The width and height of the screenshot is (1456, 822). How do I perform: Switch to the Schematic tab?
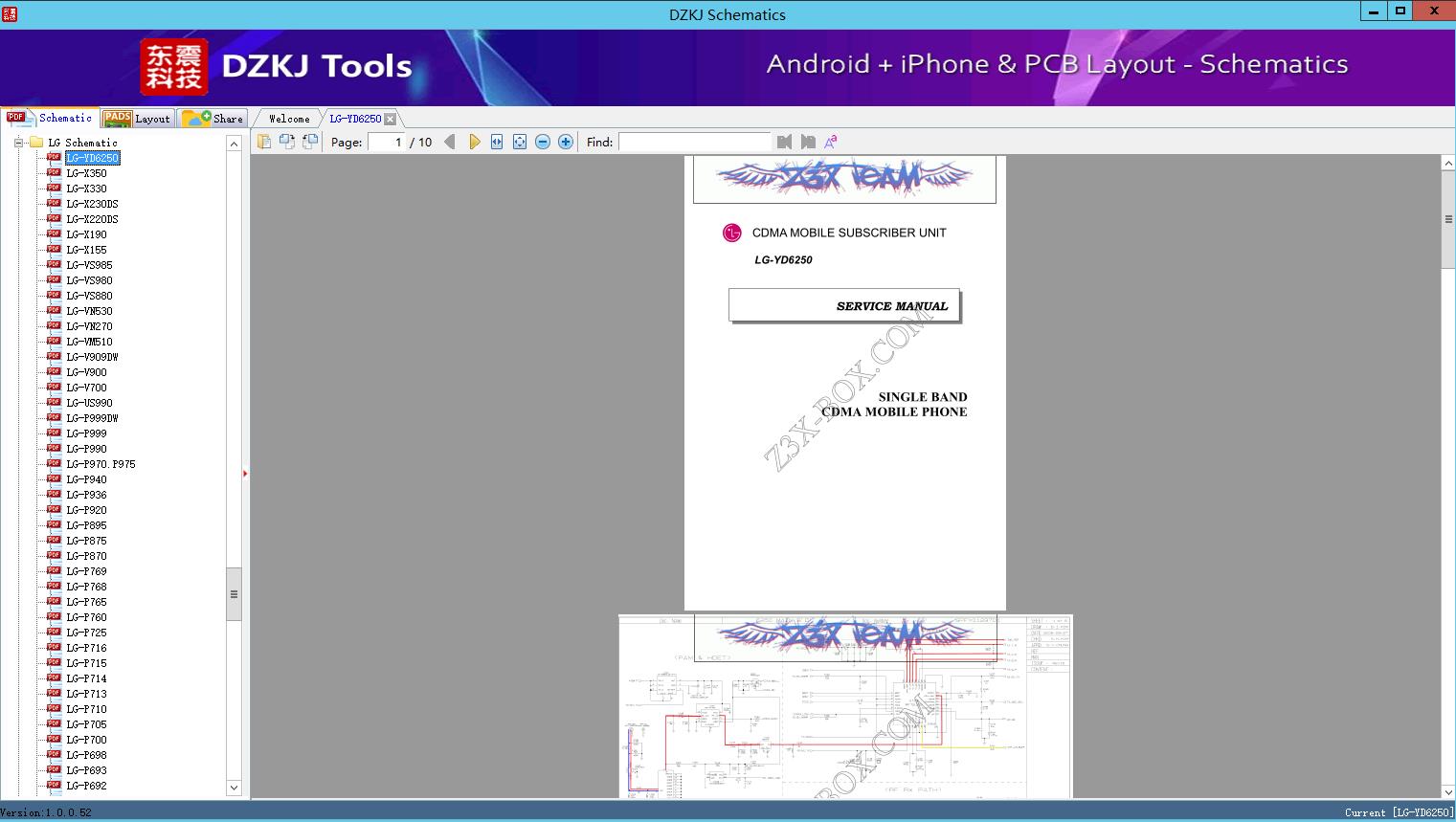[50, 118]
